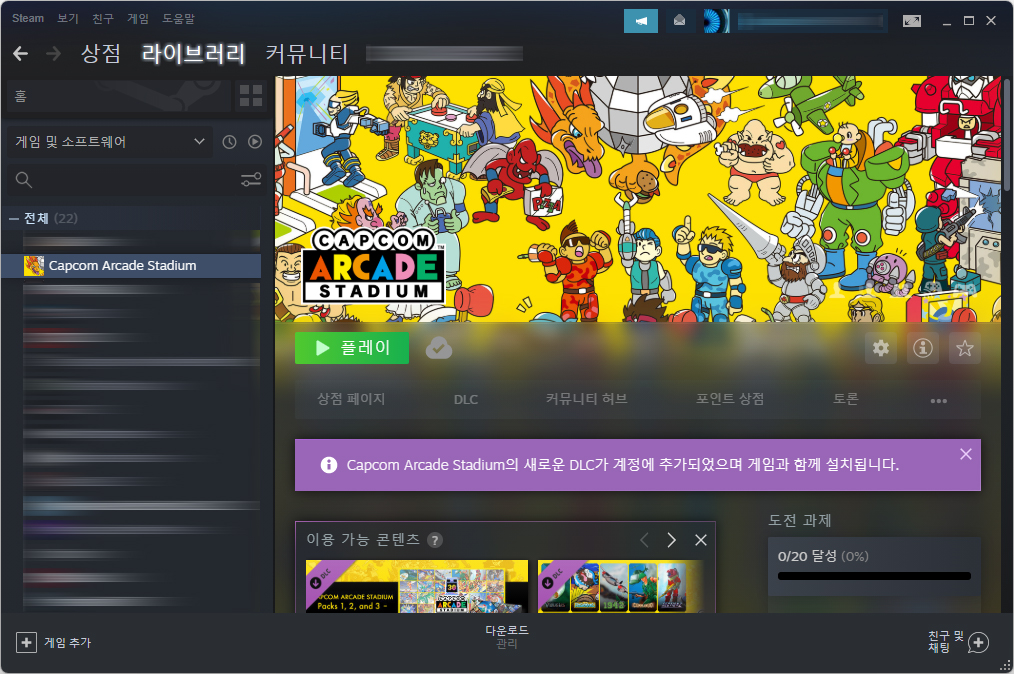Show the game info icon
This screenshot has height=674, width=1014.
[923, 349]
